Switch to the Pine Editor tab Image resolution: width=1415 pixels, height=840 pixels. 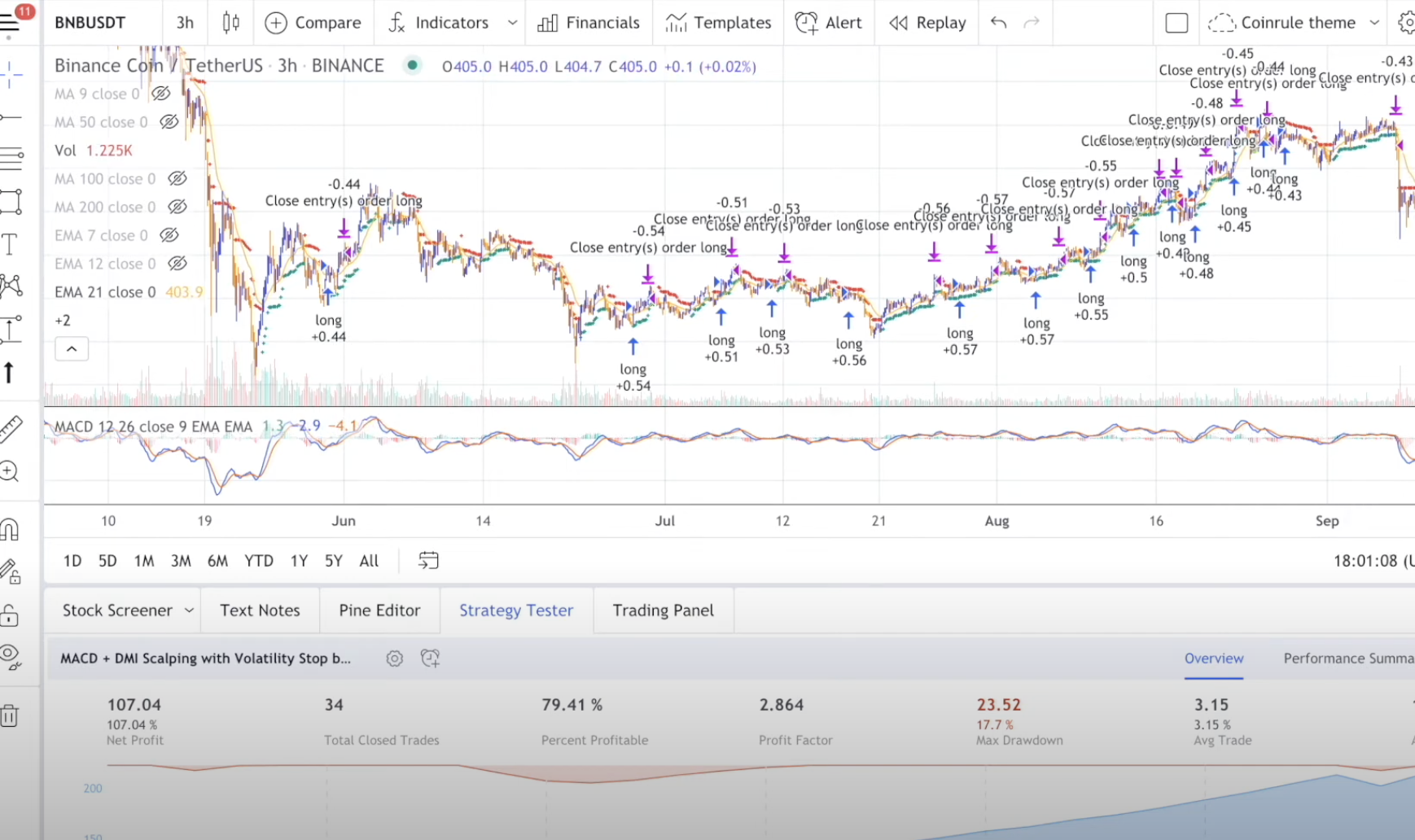[379, 610]
